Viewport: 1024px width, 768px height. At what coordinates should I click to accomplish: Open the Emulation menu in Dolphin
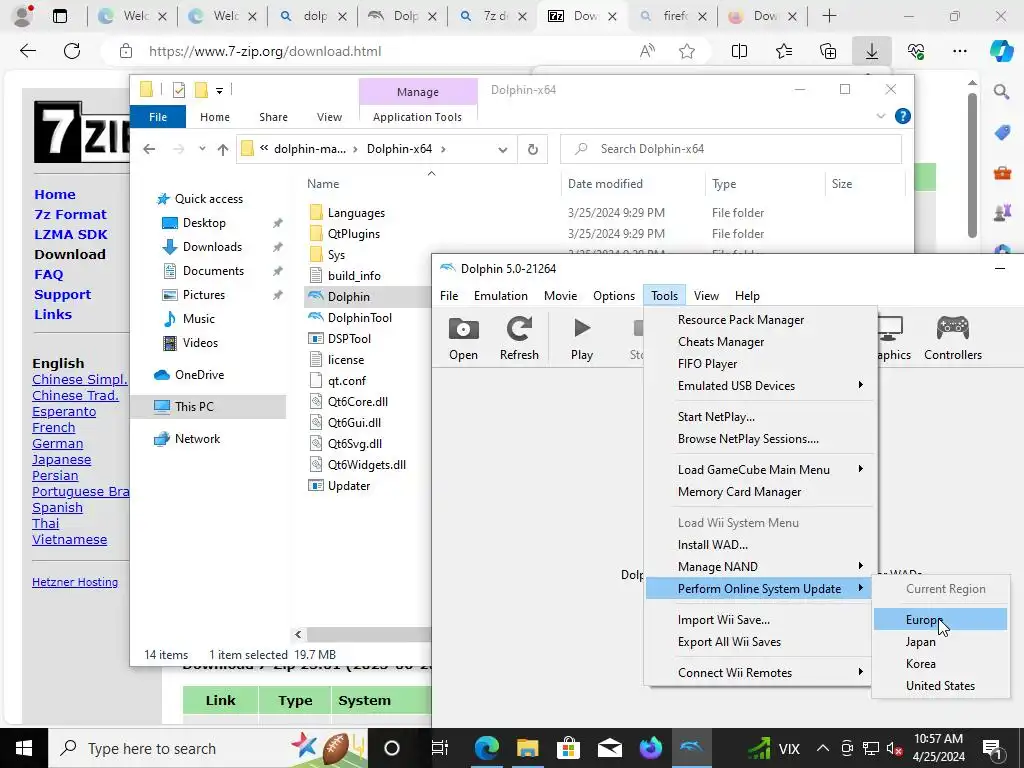(500, 296)
